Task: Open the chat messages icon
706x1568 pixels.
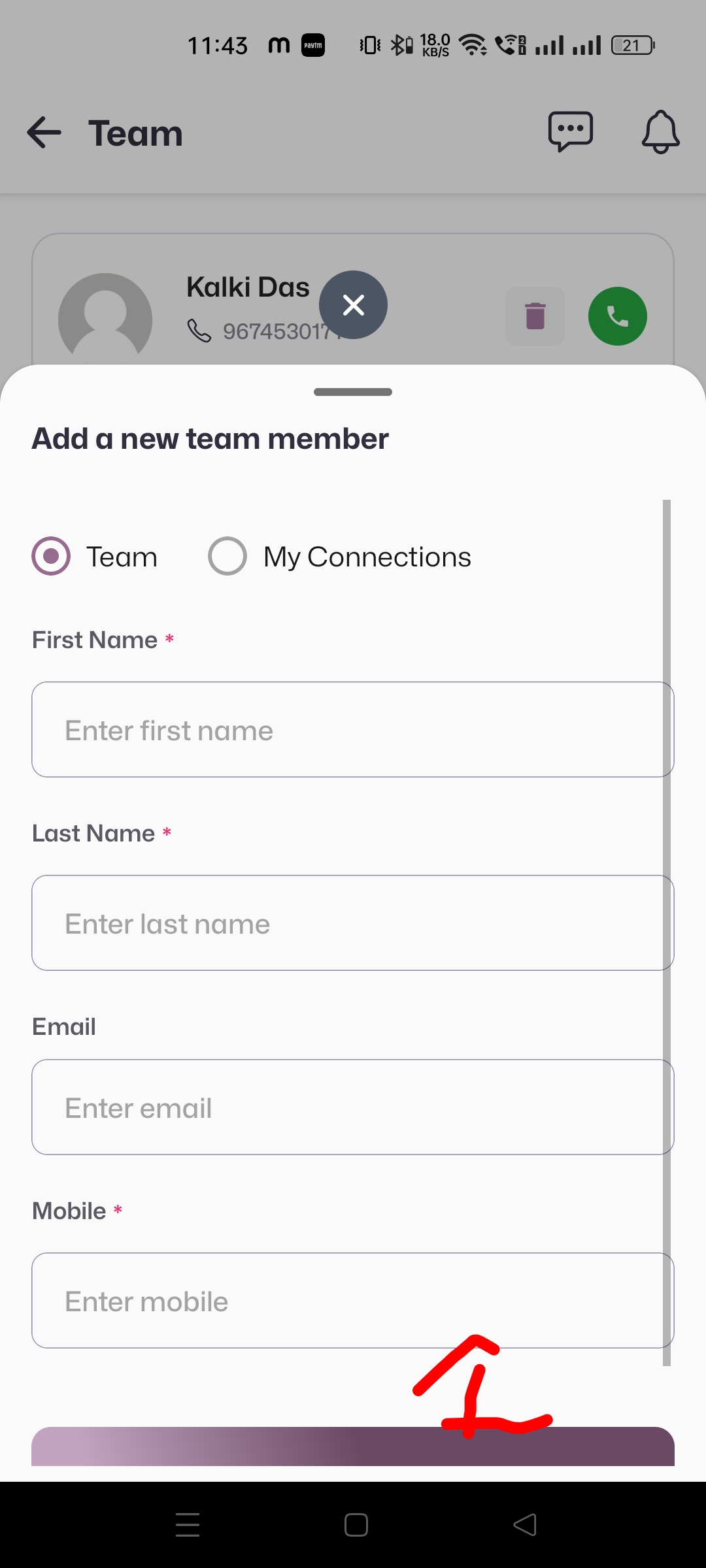Action: coord(570,131)
